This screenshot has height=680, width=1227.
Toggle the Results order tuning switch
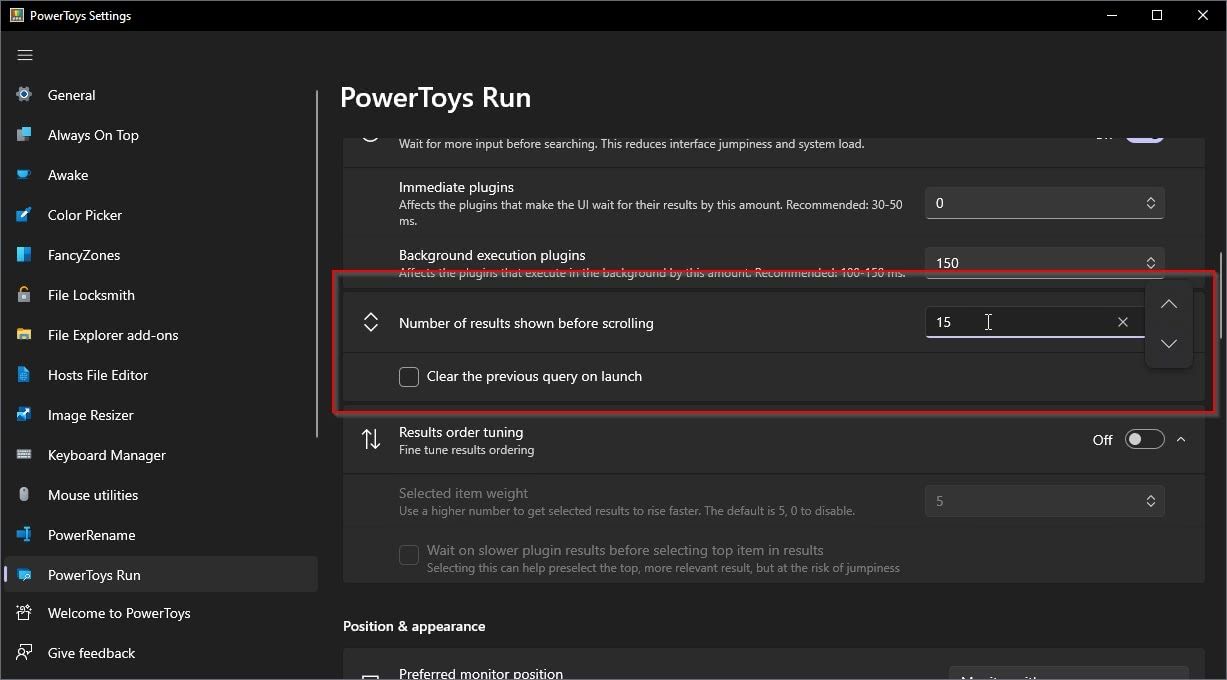(x=1144, y=440)
